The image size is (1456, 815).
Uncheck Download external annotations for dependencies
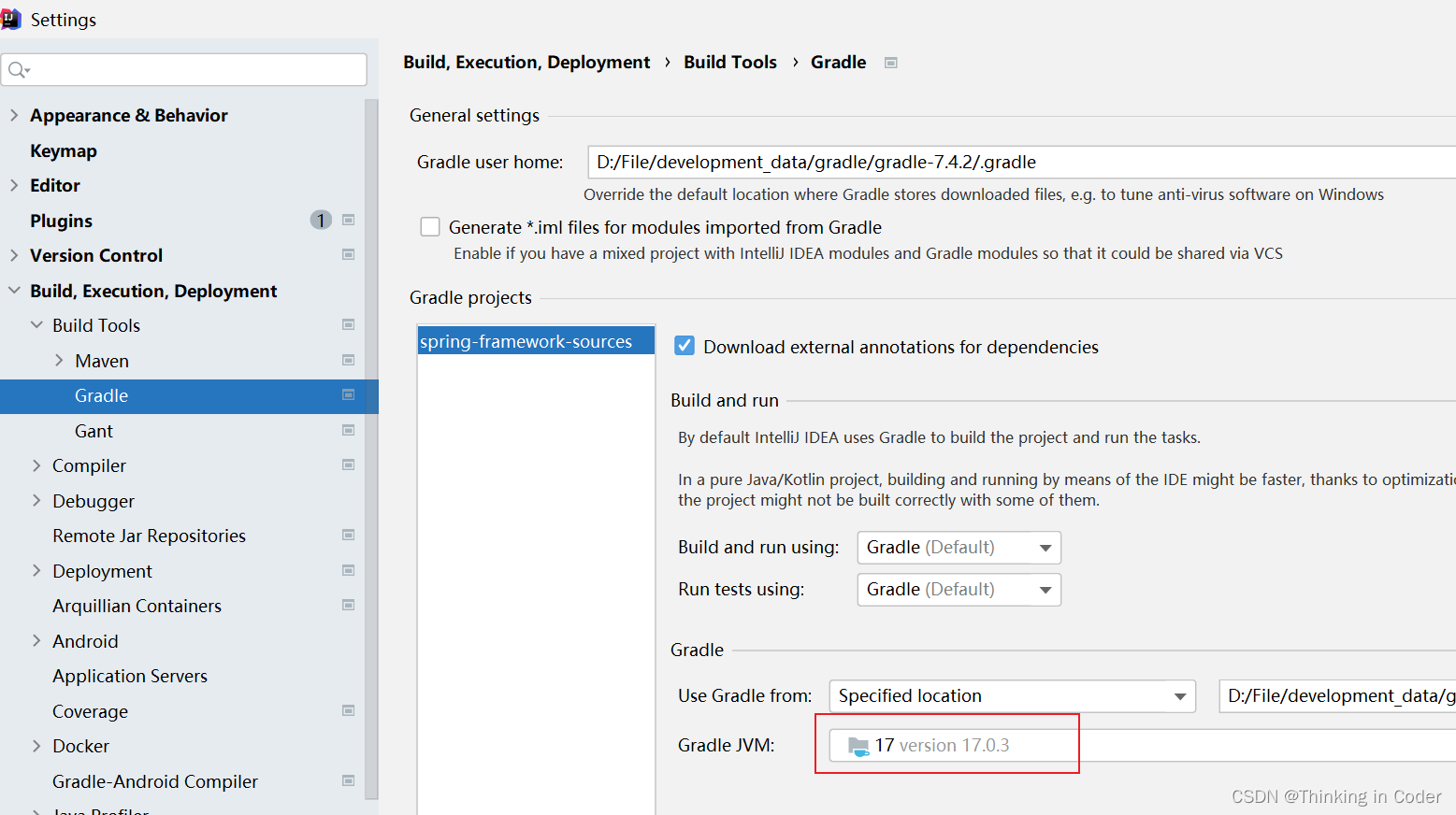point(685,346)
